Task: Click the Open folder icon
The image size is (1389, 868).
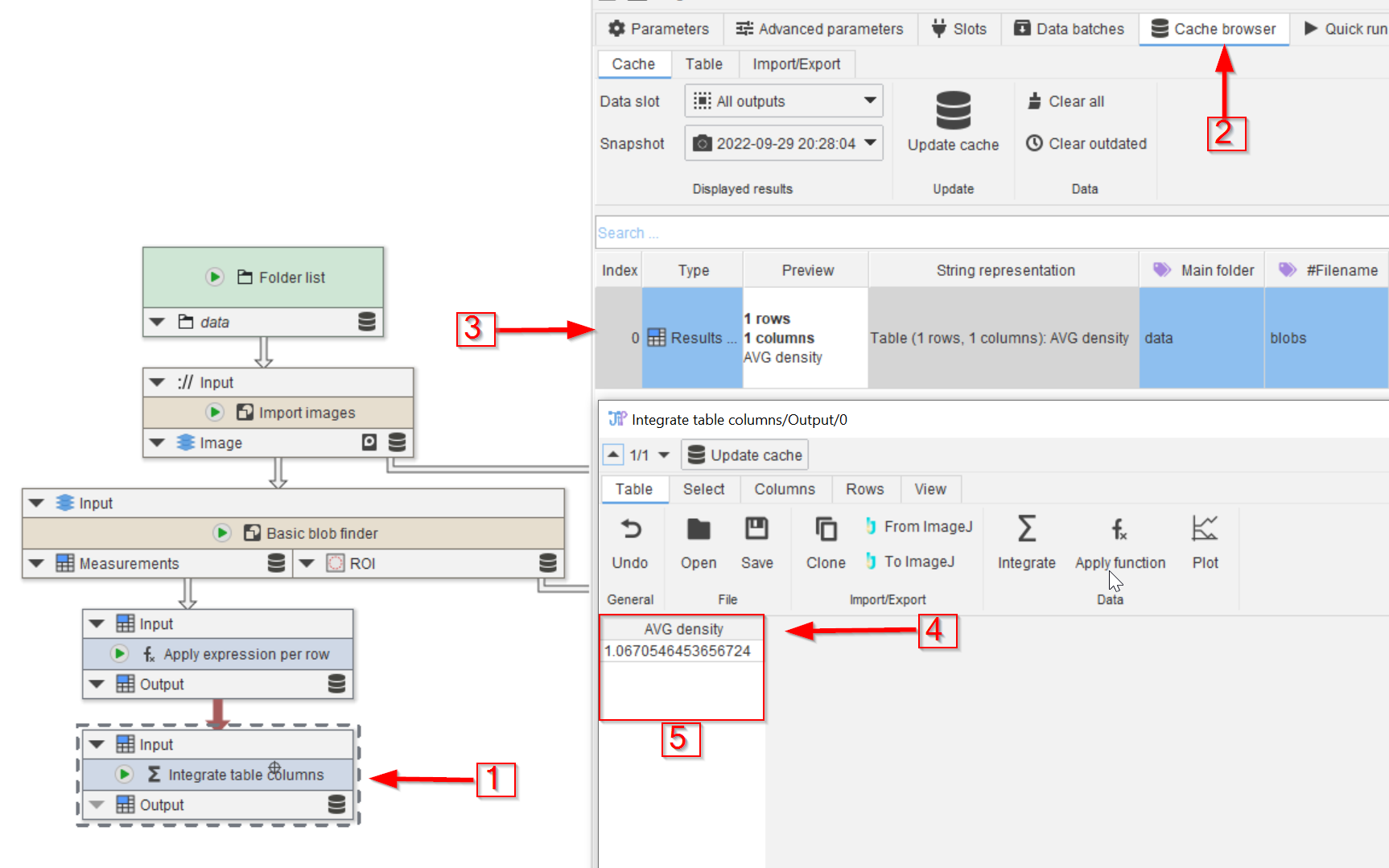Action: tap(698, 529)
